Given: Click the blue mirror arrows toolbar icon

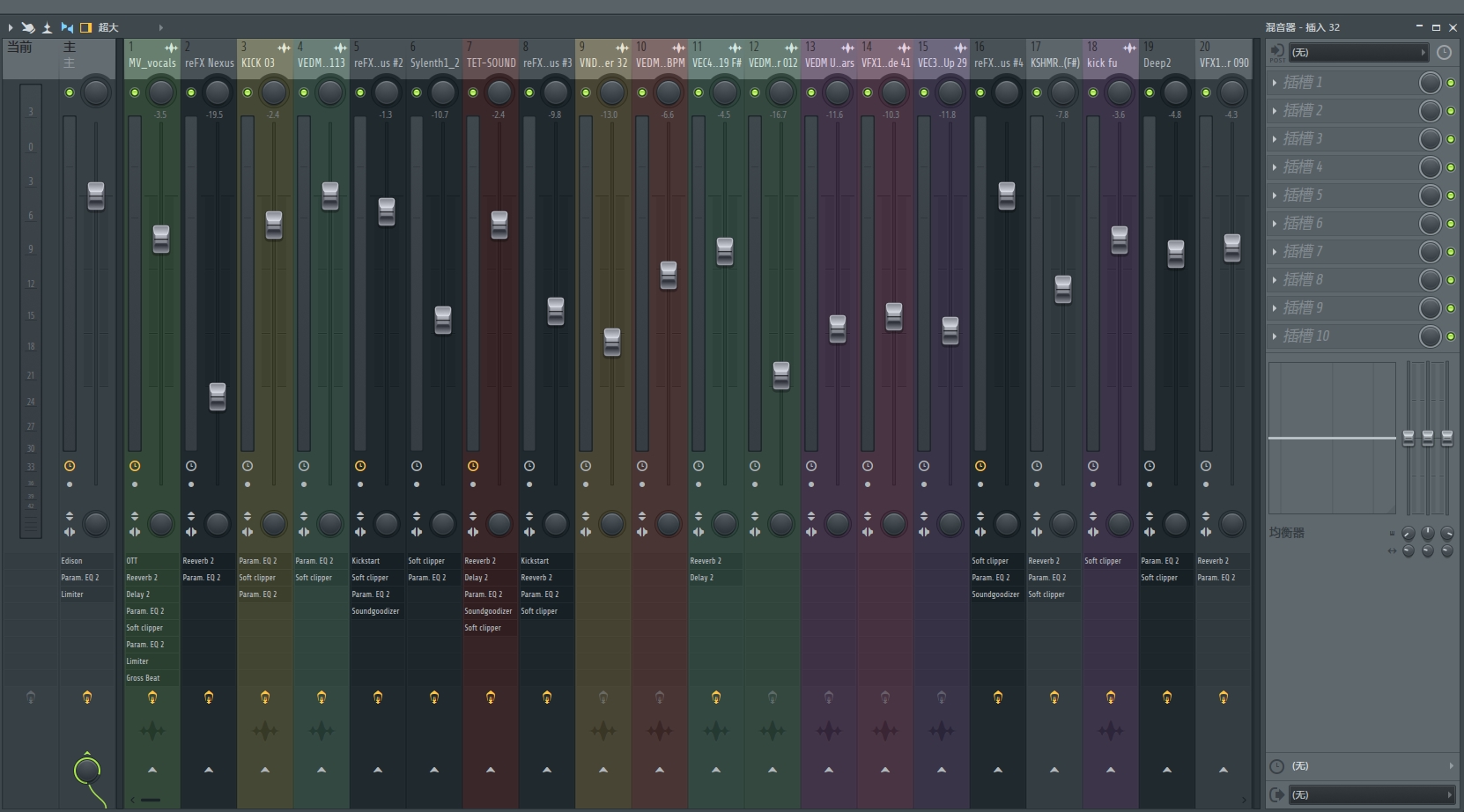Looking at the screenshot, I should click(67, 27).
